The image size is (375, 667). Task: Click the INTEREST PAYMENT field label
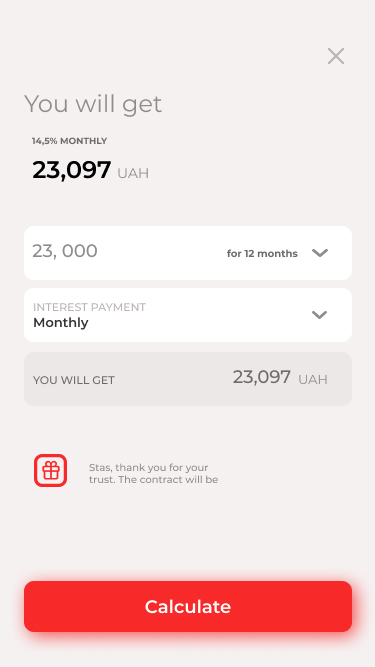click(x=89, y=307)
